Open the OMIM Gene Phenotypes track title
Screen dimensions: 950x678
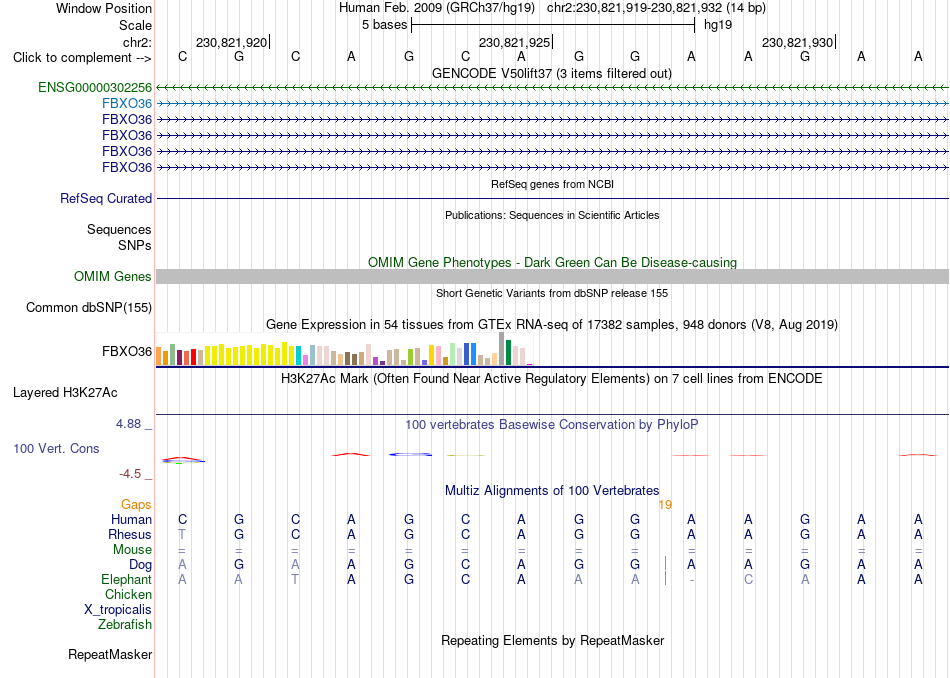coord(552,262)
